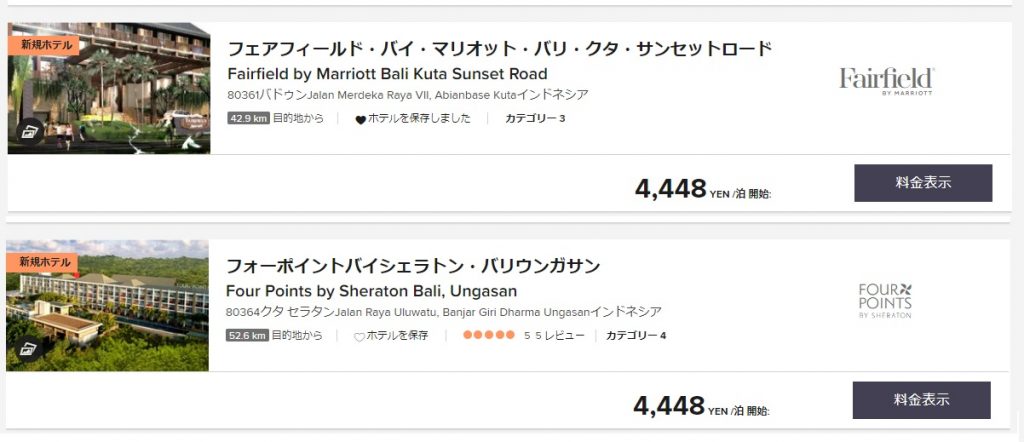Save Four Points hotel with heart icon
This screenshot has width=1024, height=442.
point(359,337)
